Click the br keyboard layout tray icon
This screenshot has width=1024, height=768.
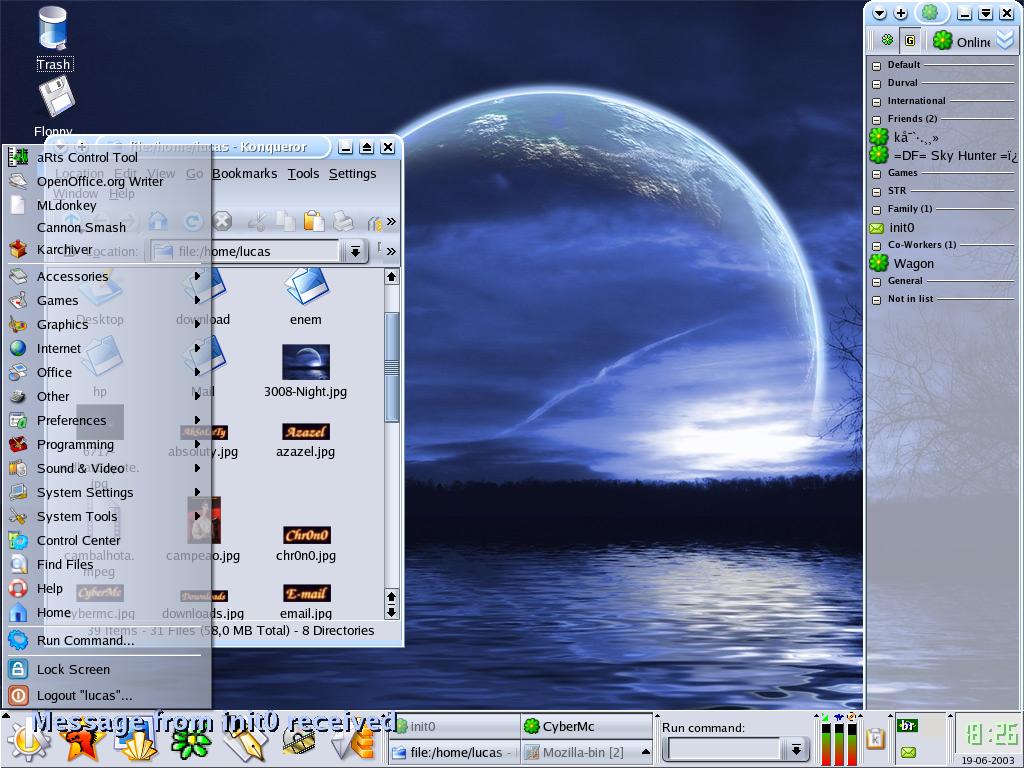tap(908, 726)
